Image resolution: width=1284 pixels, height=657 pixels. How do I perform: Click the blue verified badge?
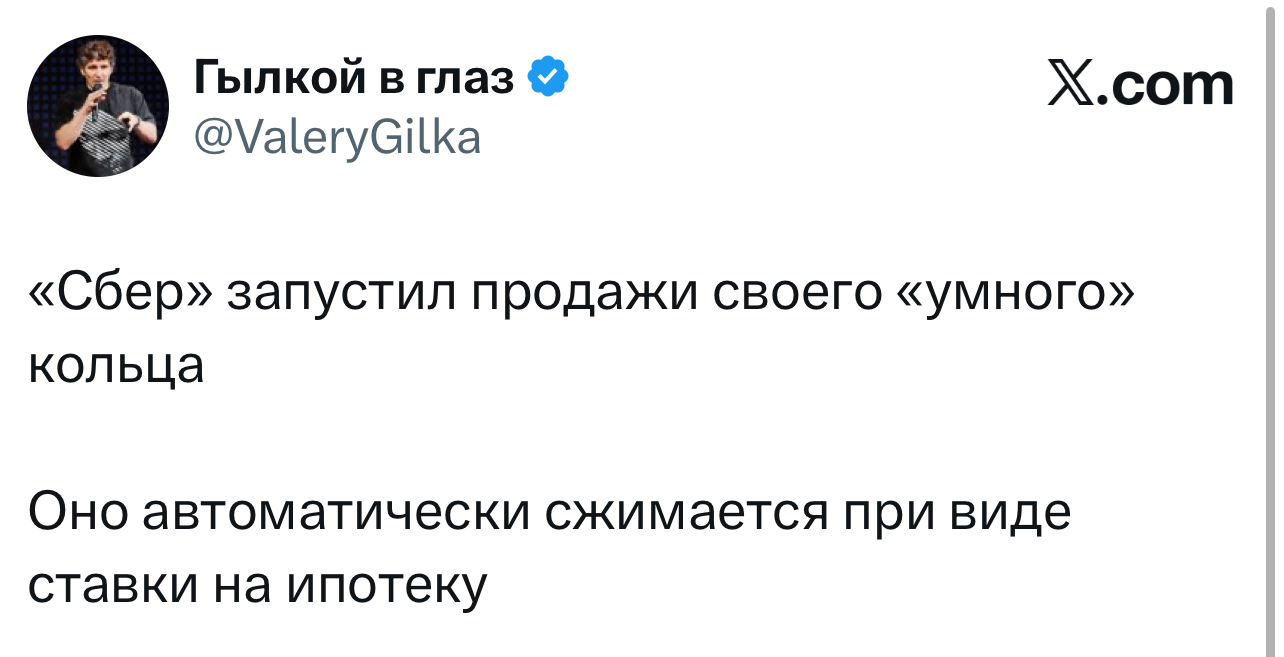click(548, 77)
